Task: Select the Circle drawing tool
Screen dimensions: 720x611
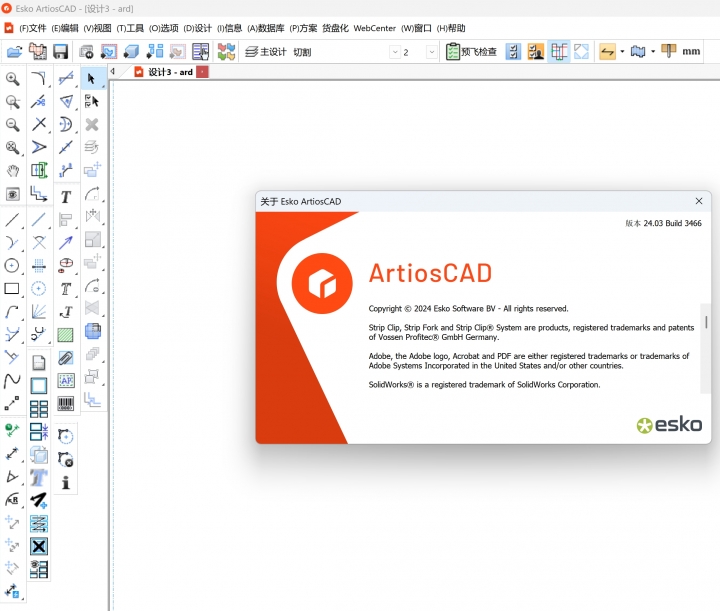Action: click(12, 265)
